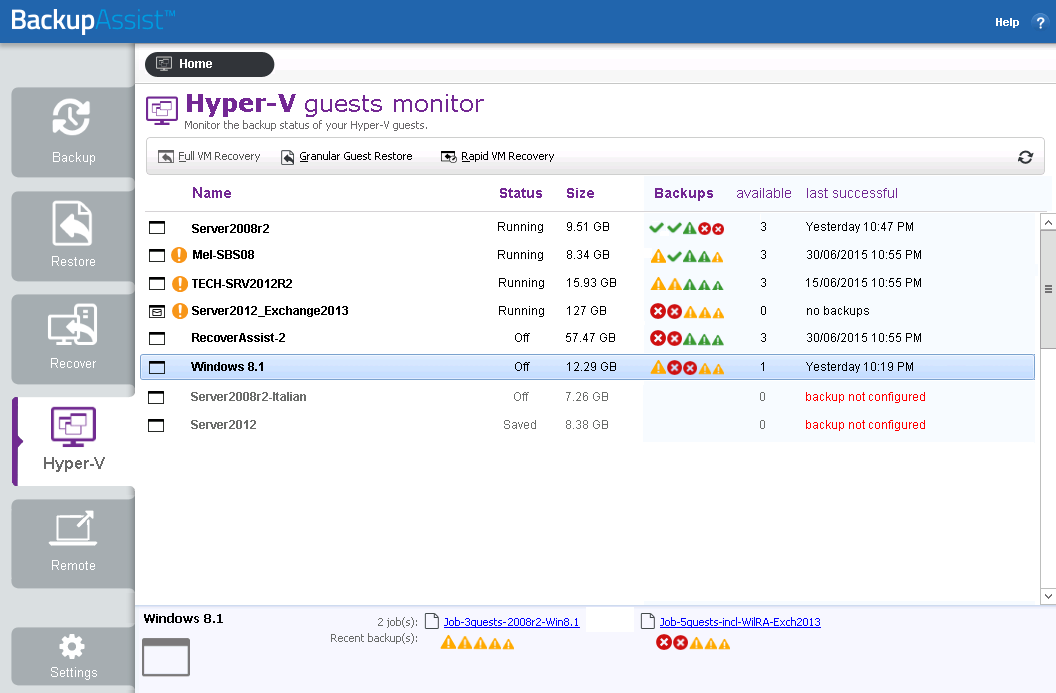The image size is (1056, 693).
Task: Click the Backups column header
Action: (684, 193)
